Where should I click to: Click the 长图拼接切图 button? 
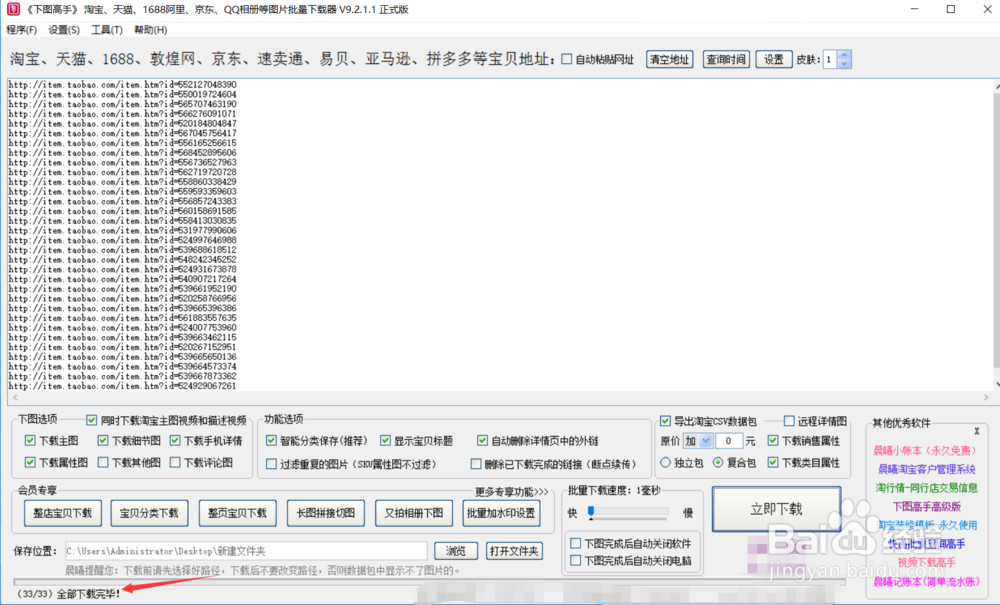pos(325,513)
